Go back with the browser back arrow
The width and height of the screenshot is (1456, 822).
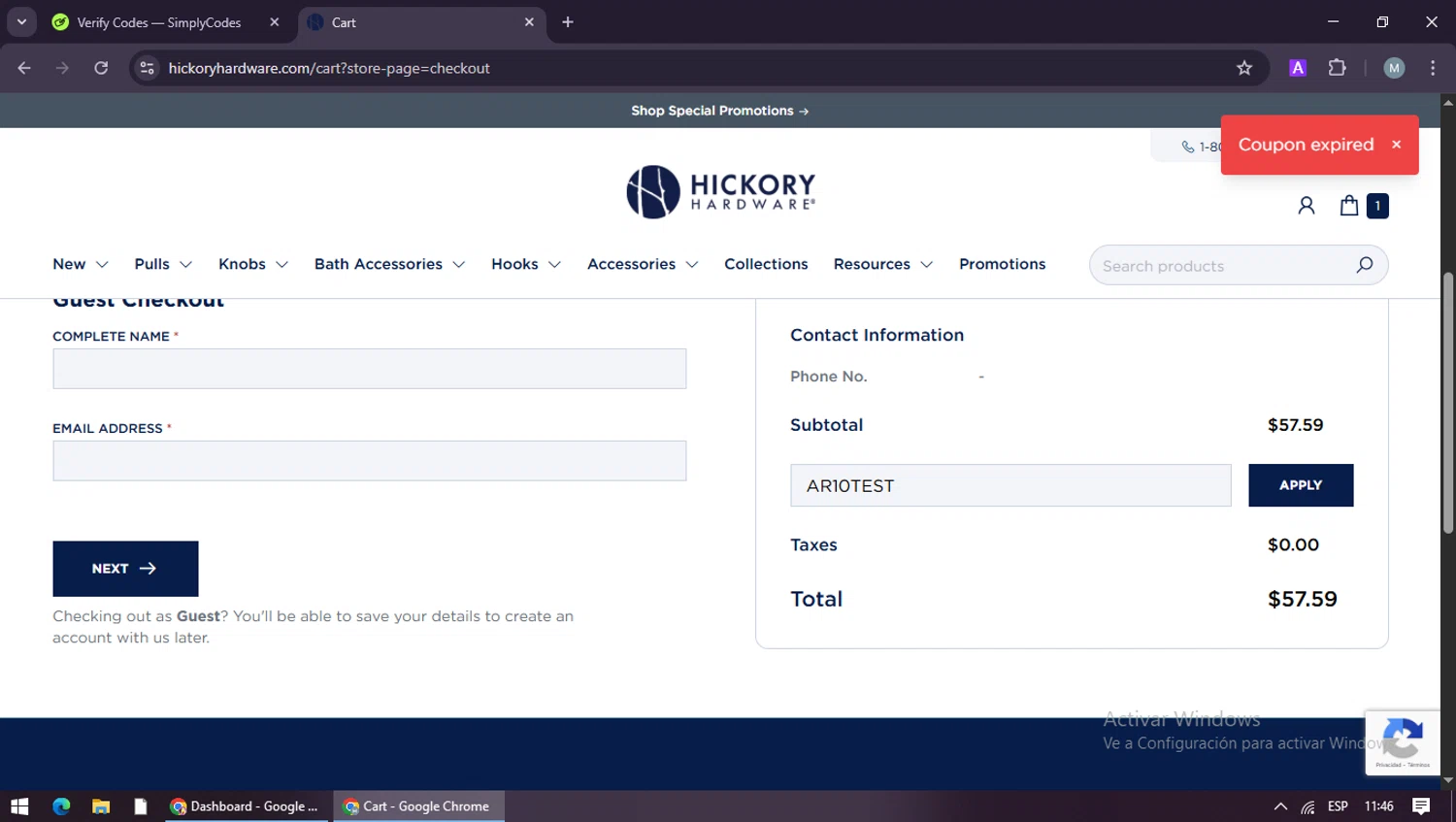(x=24, y=68)
